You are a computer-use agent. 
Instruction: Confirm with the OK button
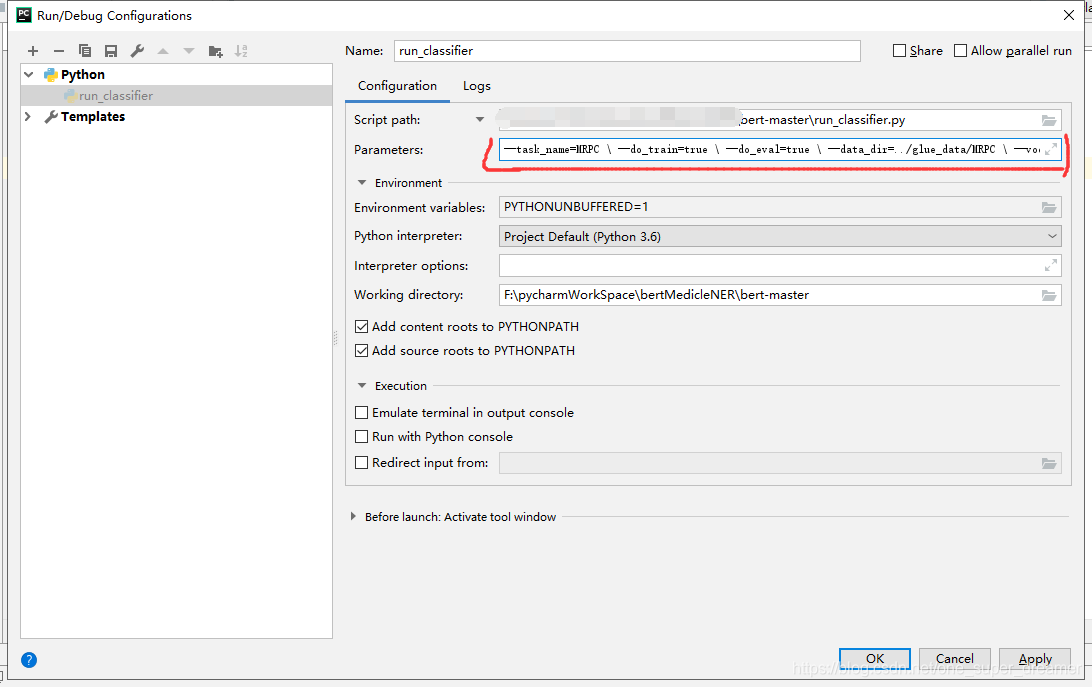[875, 658]
